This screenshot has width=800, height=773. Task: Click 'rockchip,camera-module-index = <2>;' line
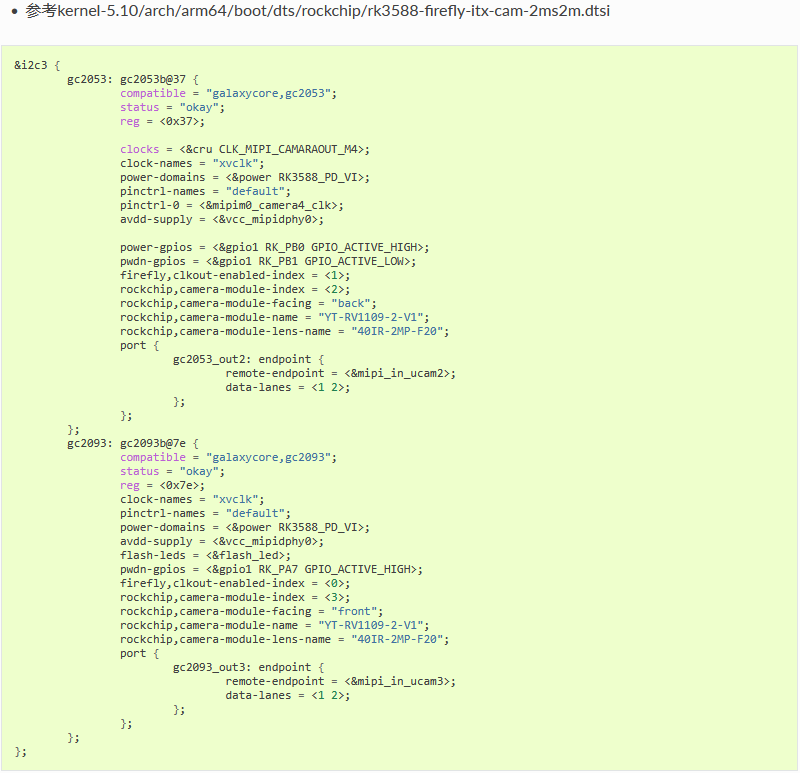(x=235, y=289)
